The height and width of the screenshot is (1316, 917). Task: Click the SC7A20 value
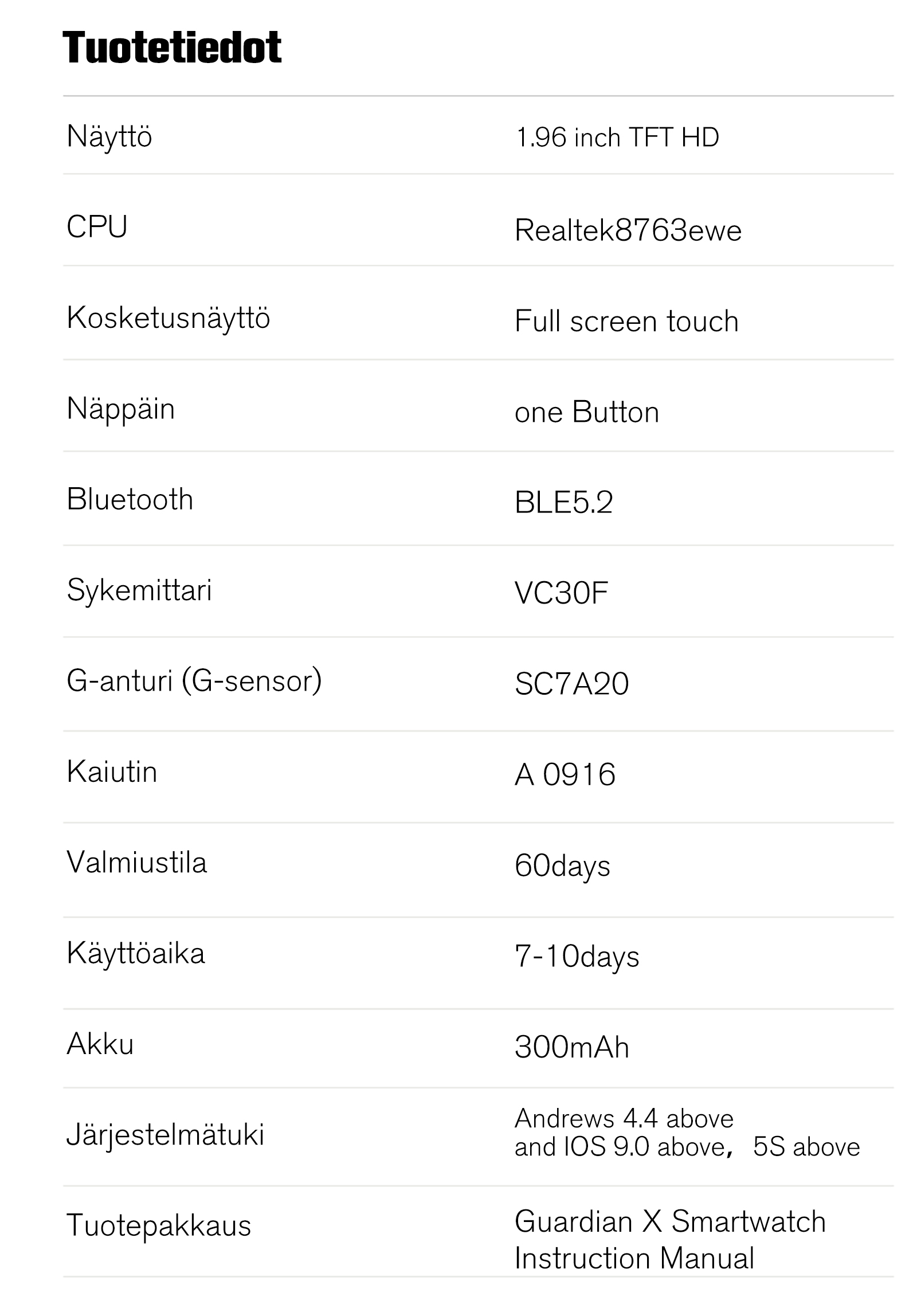pyautogui.click(x=571, y=684)
